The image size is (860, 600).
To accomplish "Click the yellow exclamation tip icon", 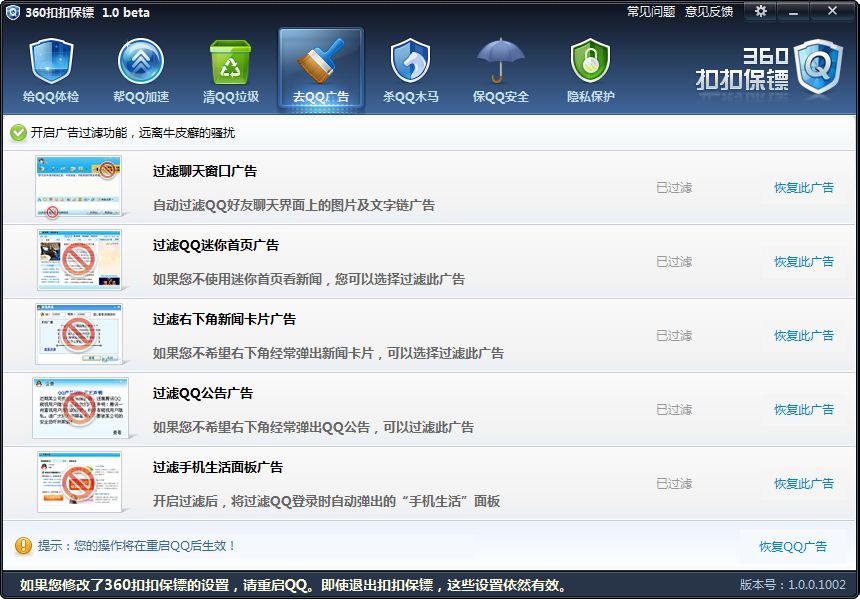I will [x=23, y=546].
